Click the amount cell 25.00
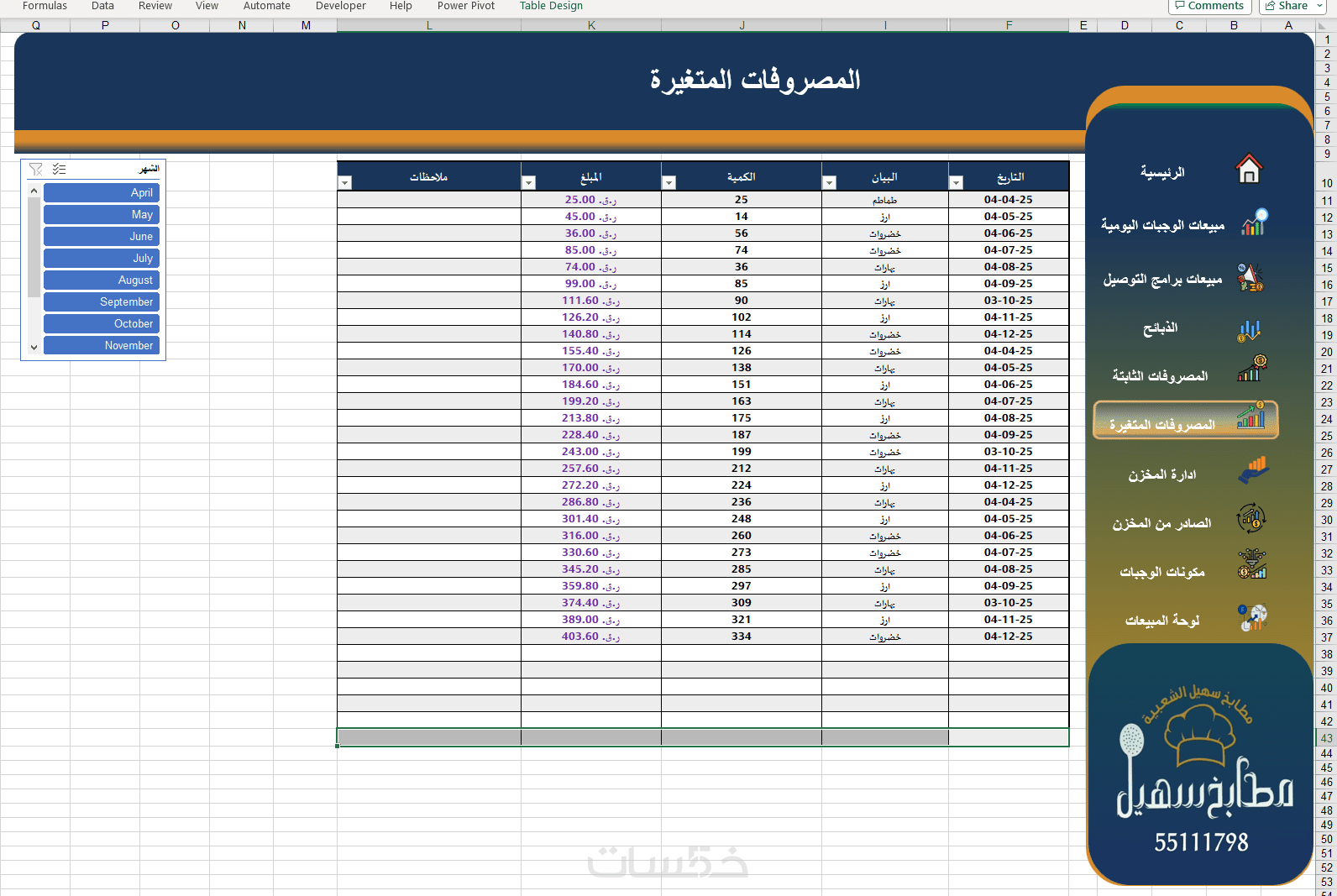 coord(591,200)
